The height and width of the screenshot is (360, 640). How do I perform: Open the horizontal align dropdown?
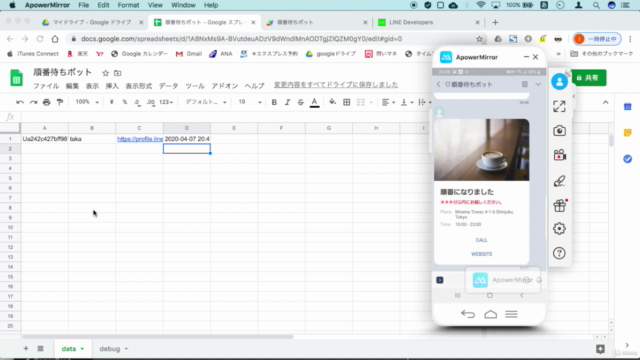[388, 102]
